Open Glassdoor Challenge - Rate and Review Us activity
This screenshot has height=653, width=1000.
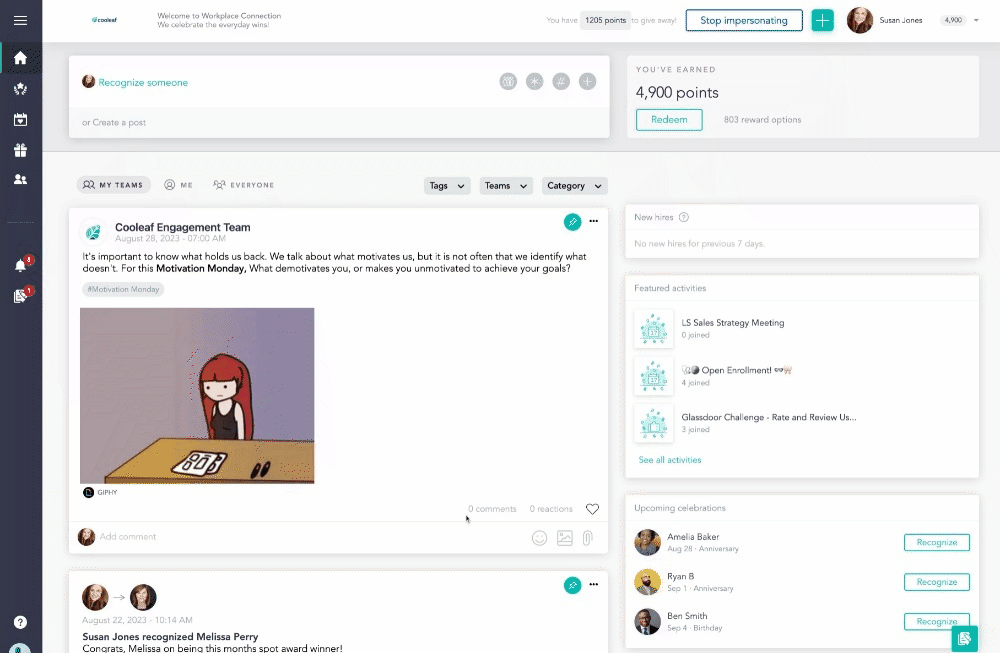(768, 418)
